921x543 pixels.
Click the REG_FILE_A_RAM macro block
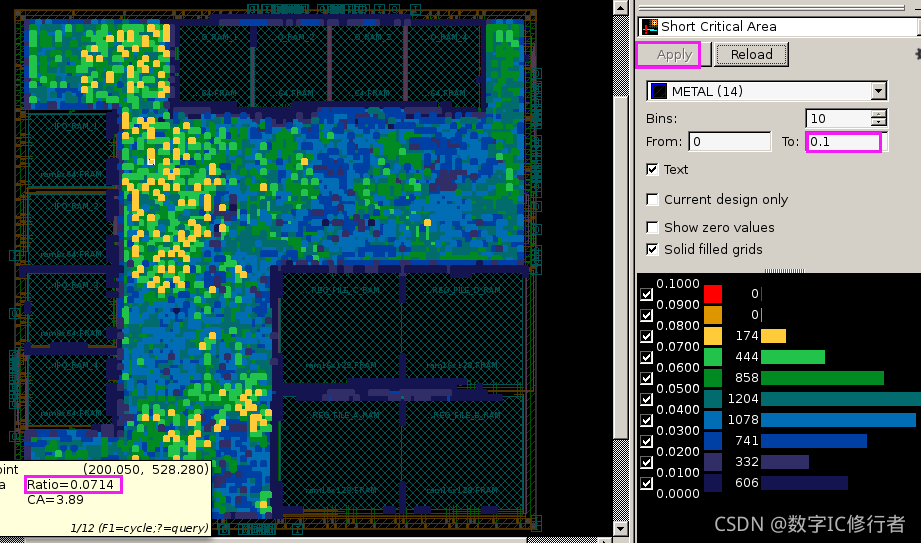342,452
